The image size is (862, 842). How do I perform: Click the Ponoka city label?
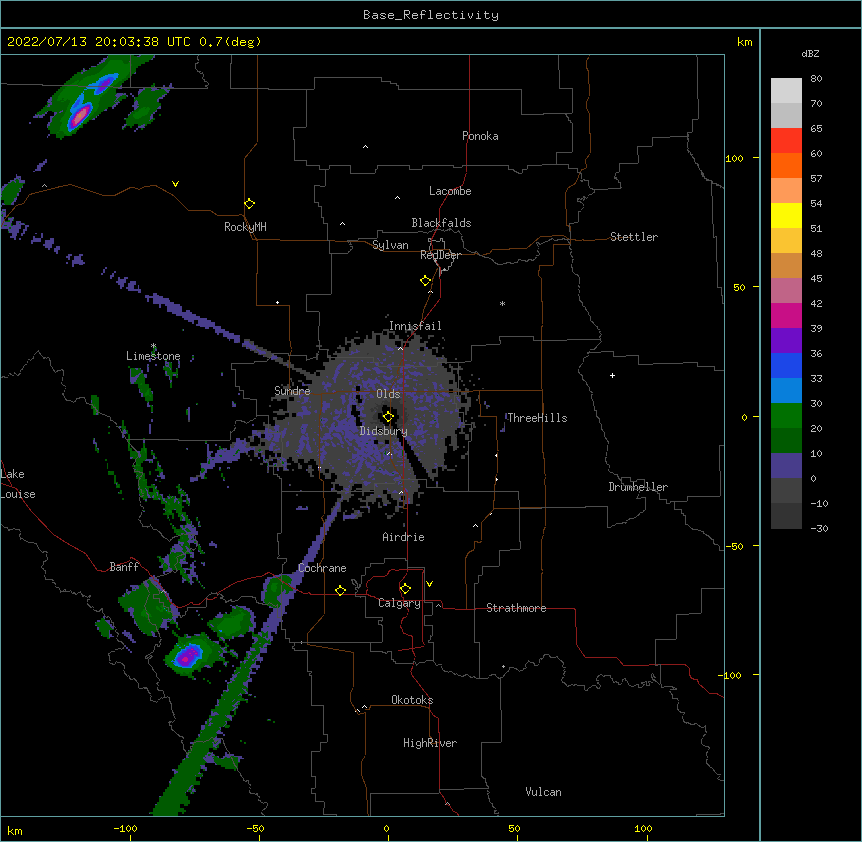(x=480, y=136)
